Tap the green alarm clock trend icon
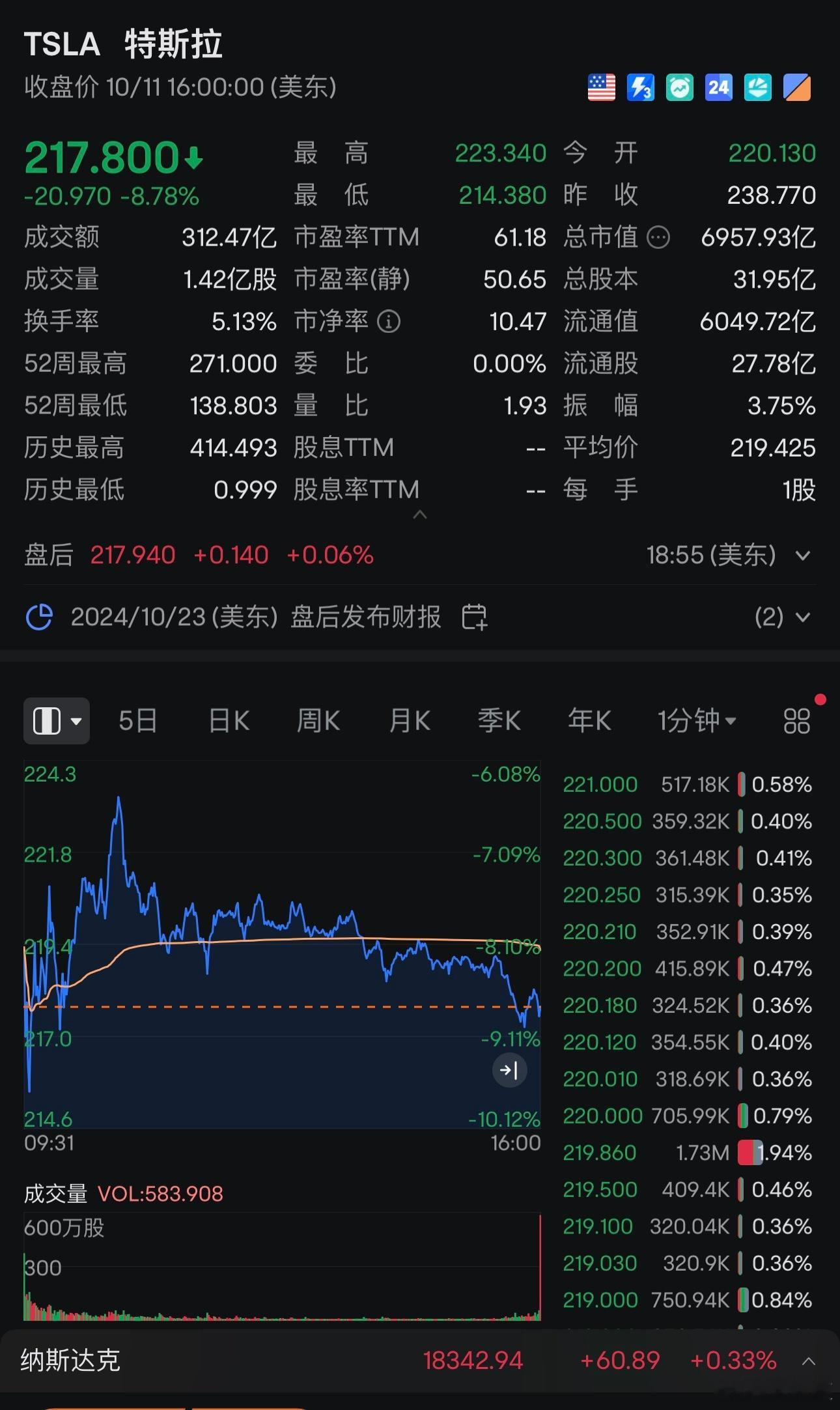 [679, 87]
